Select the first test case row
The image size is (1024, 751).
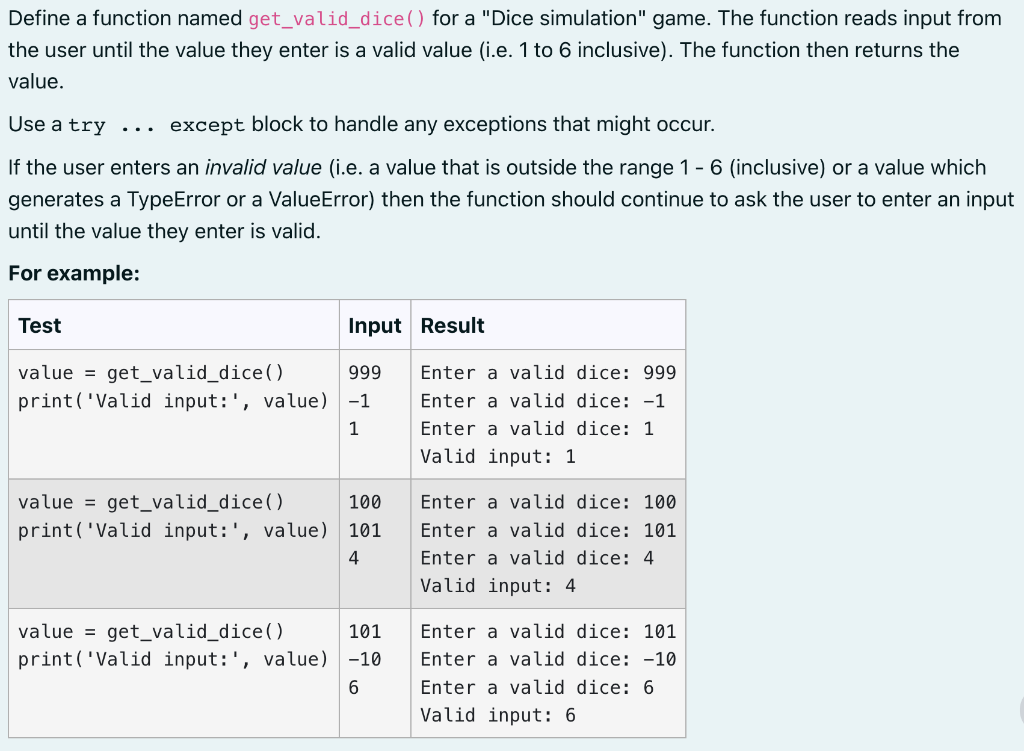(x=346, y=413)
